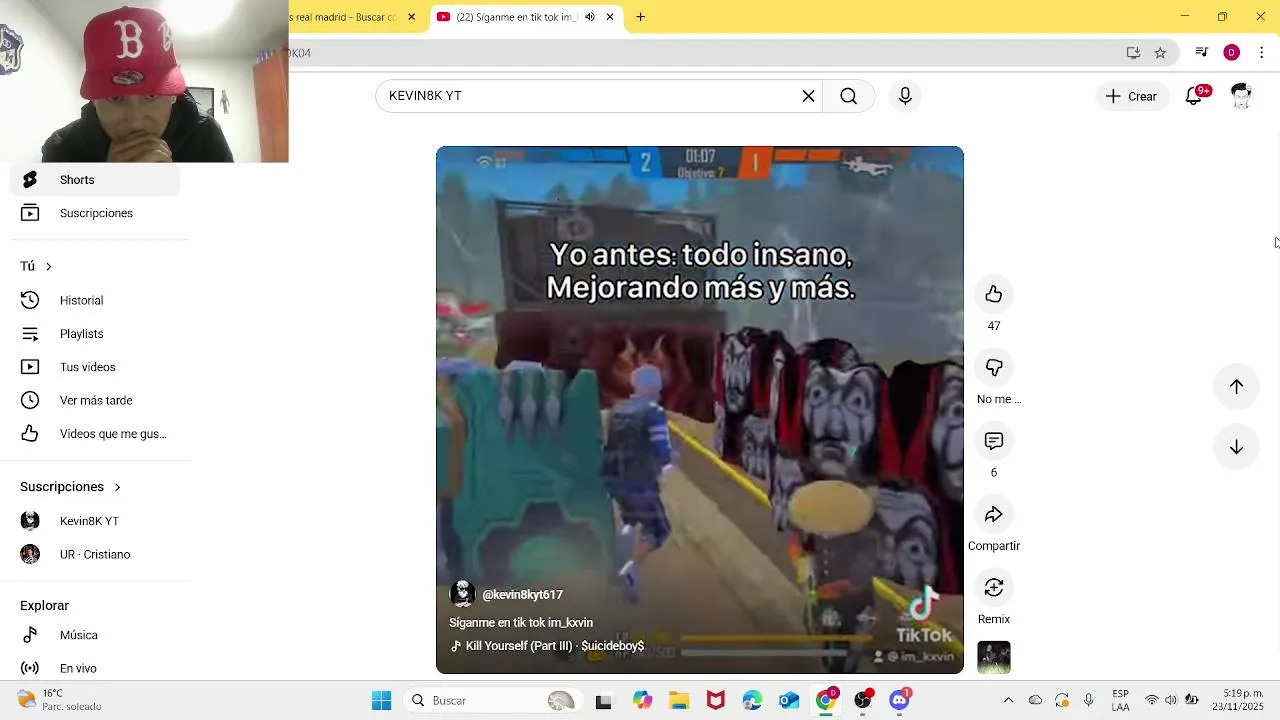Close the YouTube Shorts tab
This screenshot has width=1280, height=720.
point(610,17)
